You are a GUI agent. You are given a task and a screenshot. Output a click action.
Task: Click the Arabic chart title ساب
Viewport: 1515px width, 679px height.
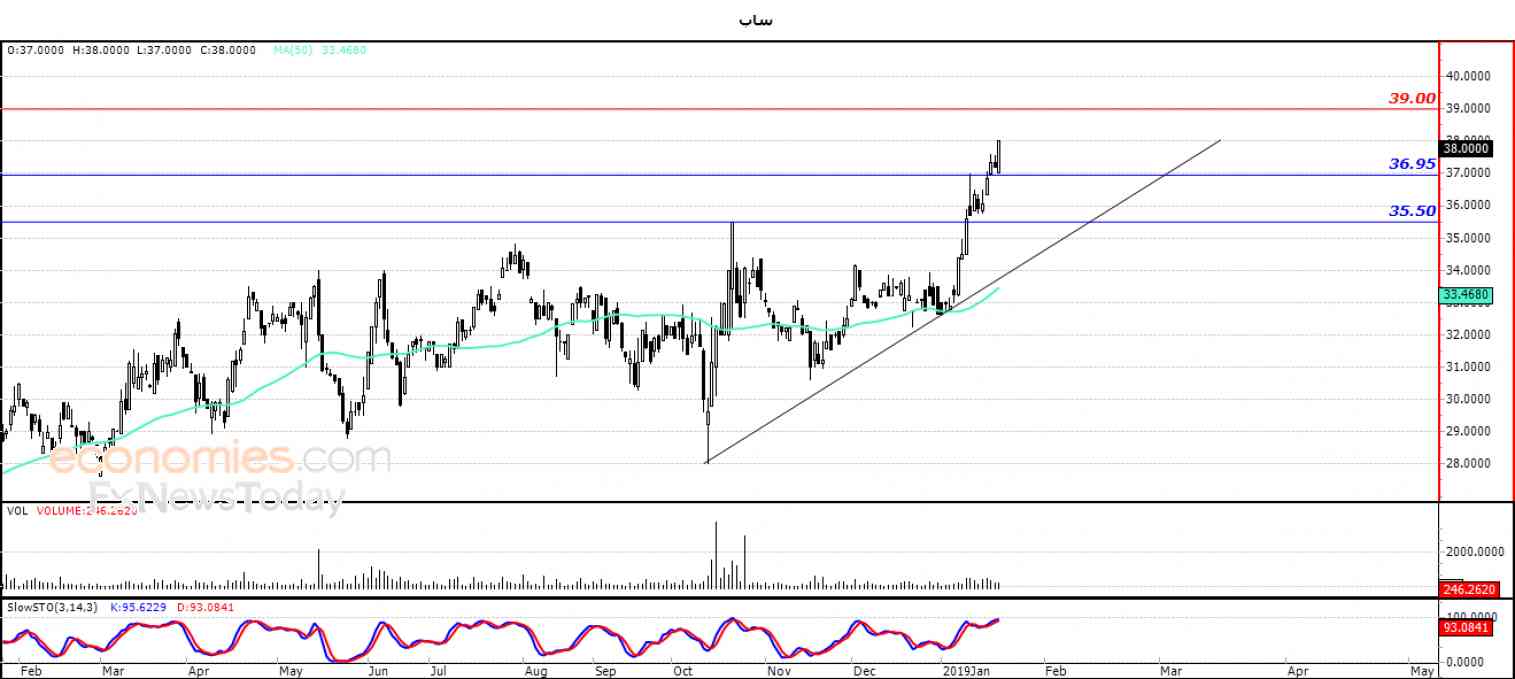point(757,20)
